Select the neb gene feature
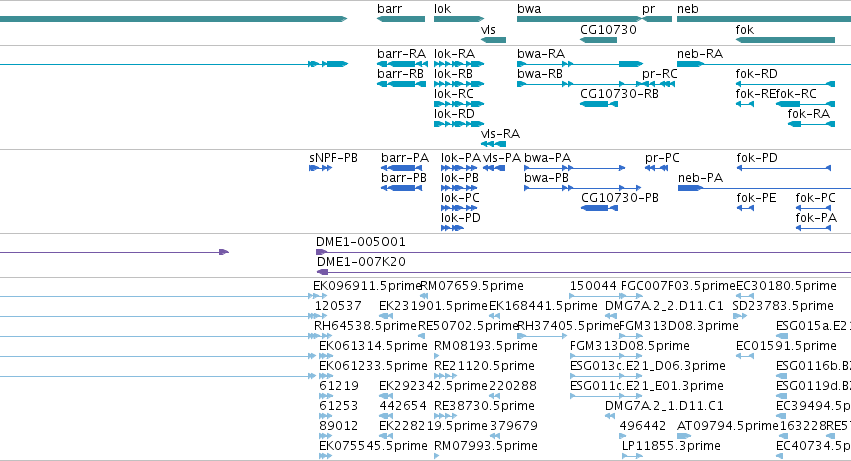851x461 pixels. click(x=764, y=19)
